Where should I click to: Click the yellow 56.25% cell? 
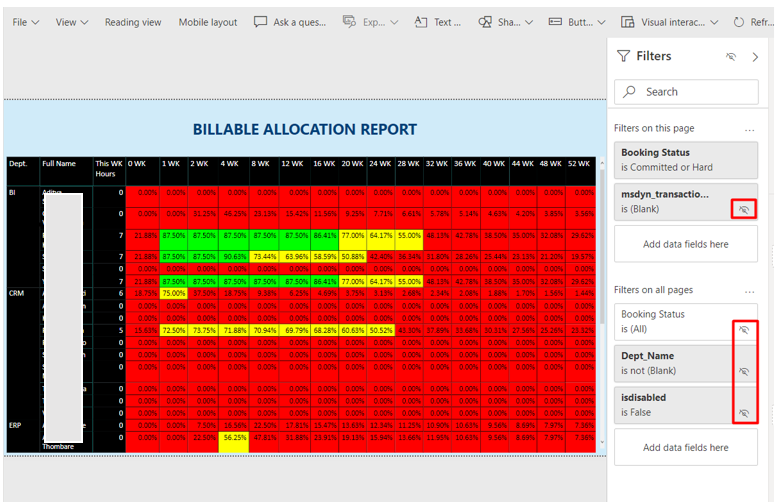234,442
